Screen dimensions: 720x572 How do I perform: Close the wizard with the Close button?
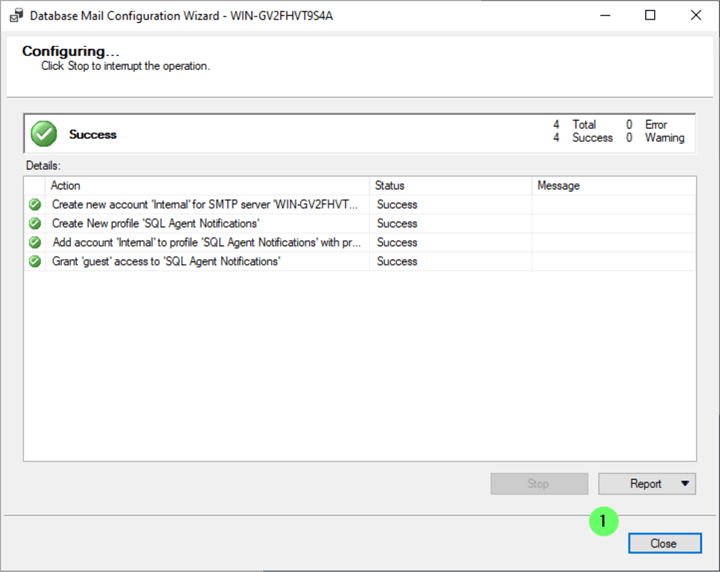[664, 543]
